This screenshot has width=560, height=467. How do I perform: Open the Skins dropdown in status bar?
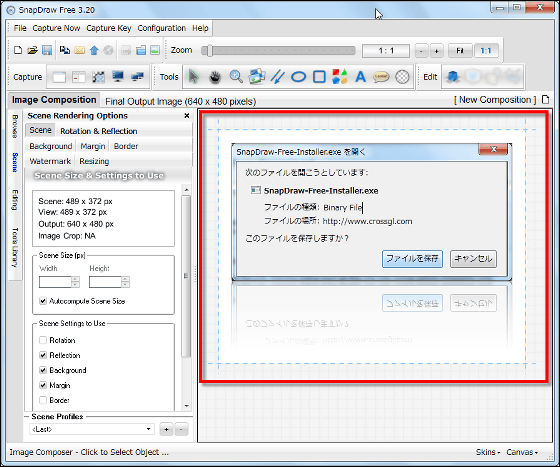pyautogui.click(x=488, y=452)
